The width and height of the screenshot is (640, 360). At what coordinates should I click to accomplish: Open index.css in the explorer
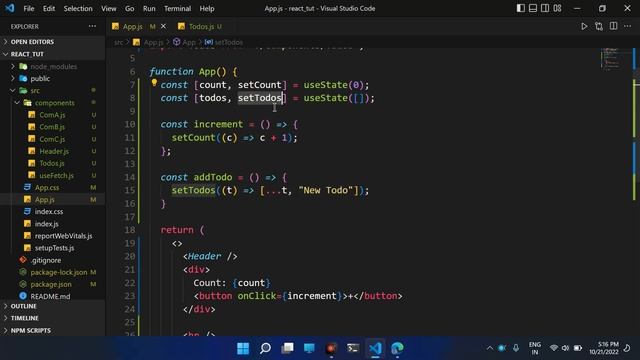point(52,211)
